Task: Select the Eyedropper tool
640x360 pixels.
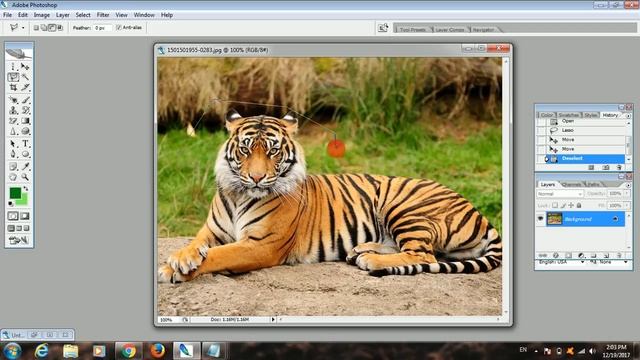Action: tap(25, 167)
